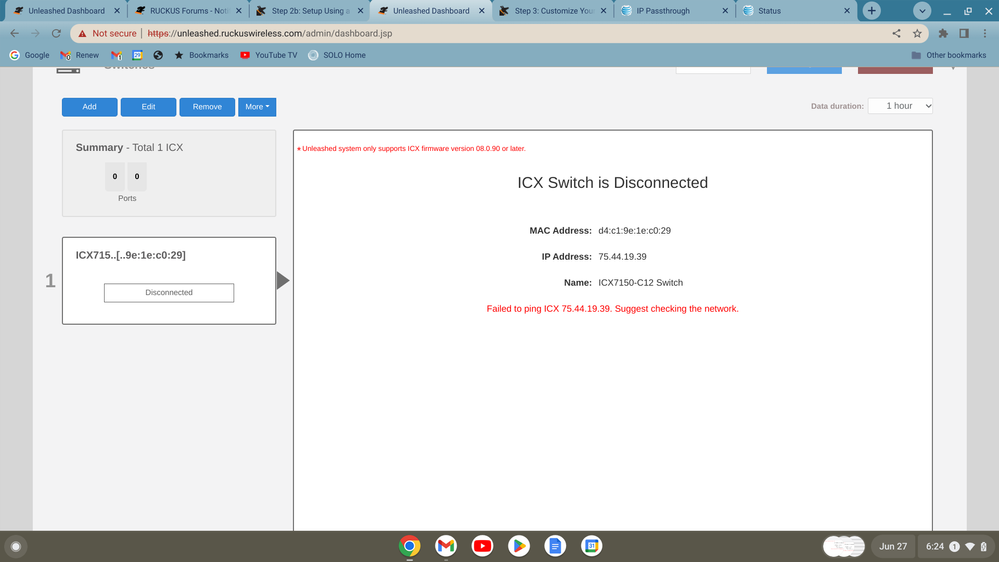The height and width of the screenshot is (562, 999).
Task: Switch to RUCKUS Forums tab
Action: [x=189, y=11]
